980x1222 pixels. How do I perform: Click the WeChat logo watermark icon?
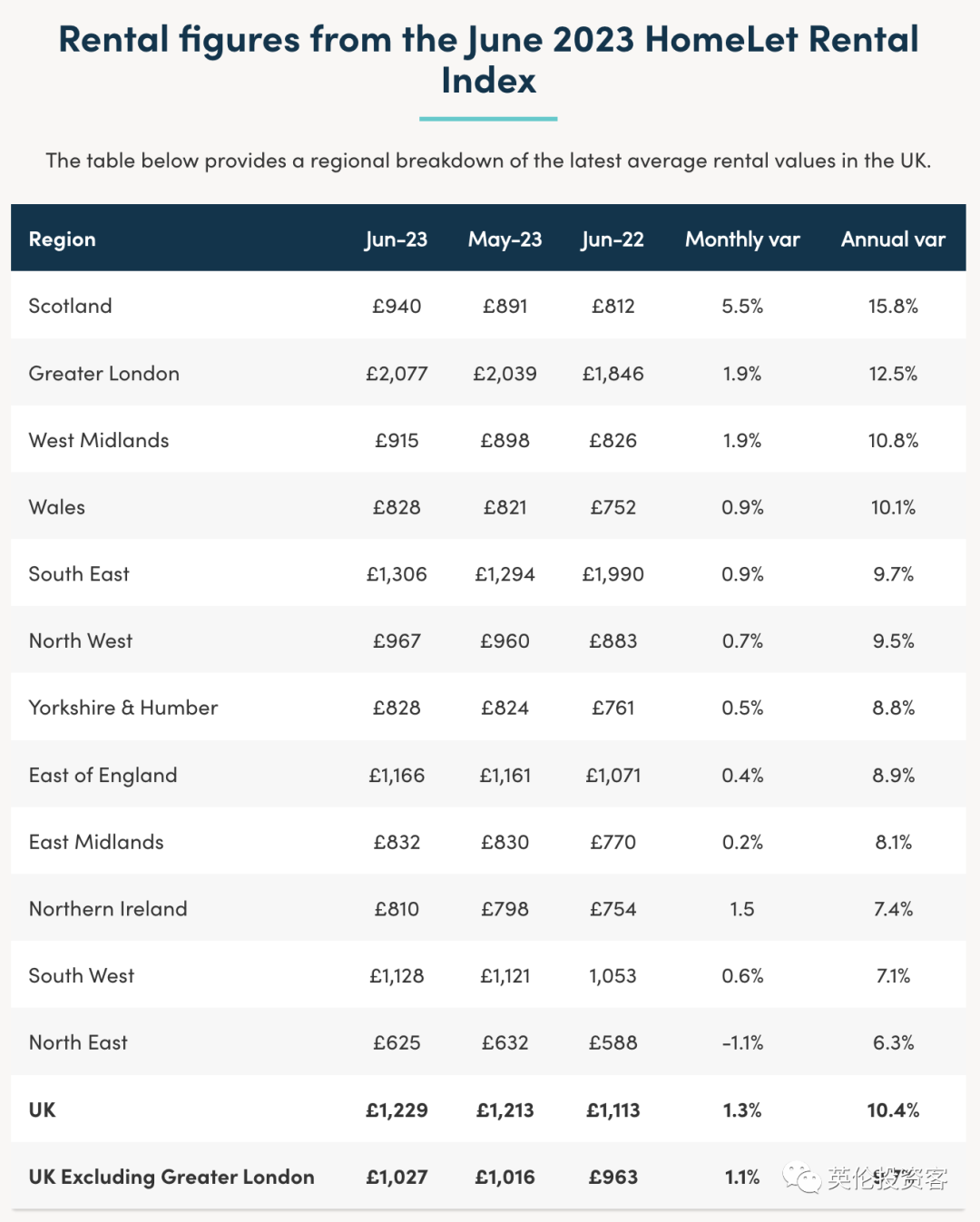pyautogui.click(x=802, y=1178)
